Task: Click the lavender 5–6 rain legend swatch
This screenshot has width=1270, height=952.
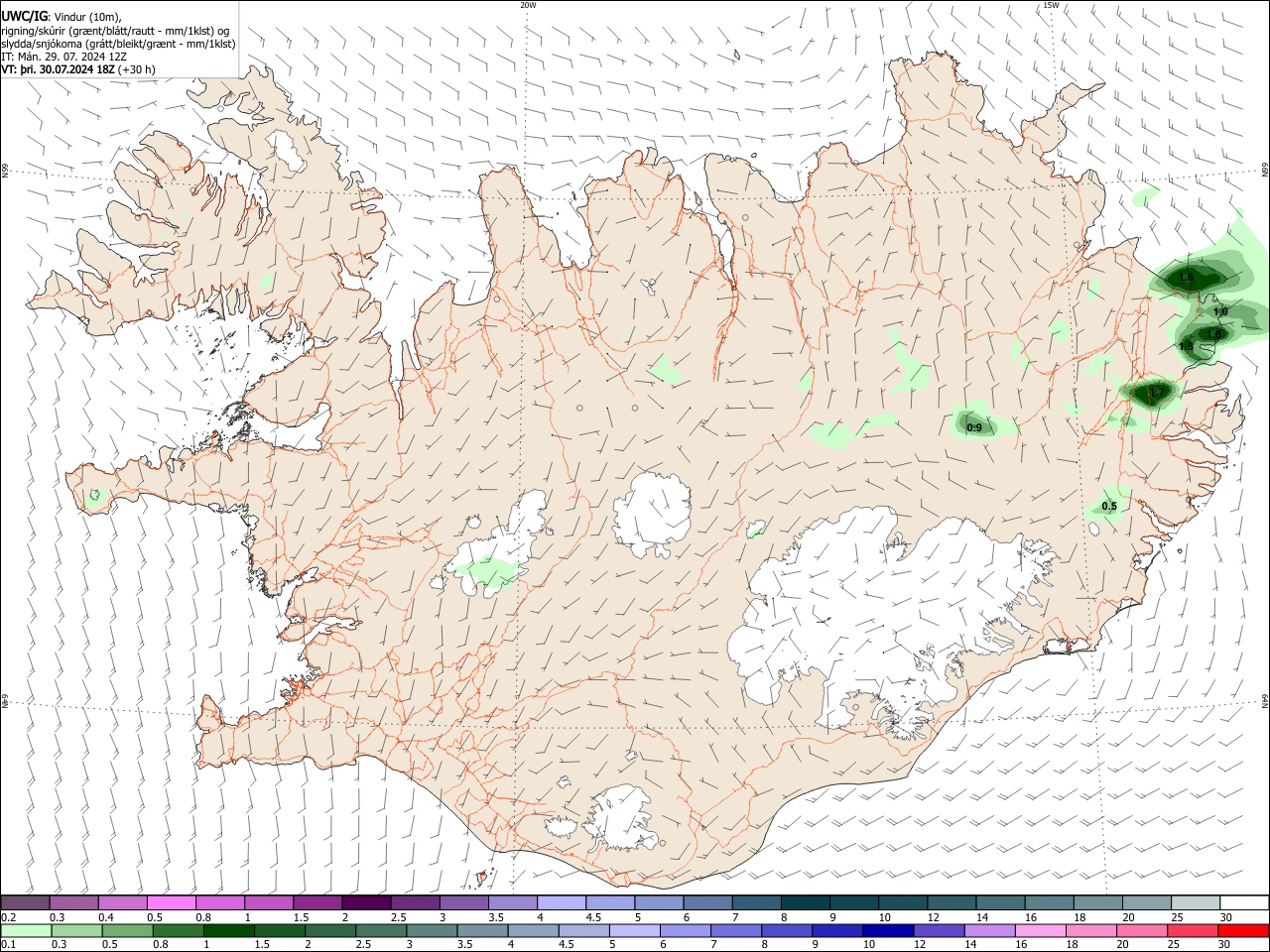Action: pos(635,931)
